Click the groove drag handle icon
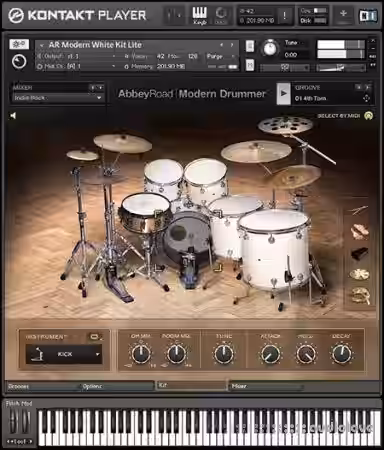 pos(366,98)
